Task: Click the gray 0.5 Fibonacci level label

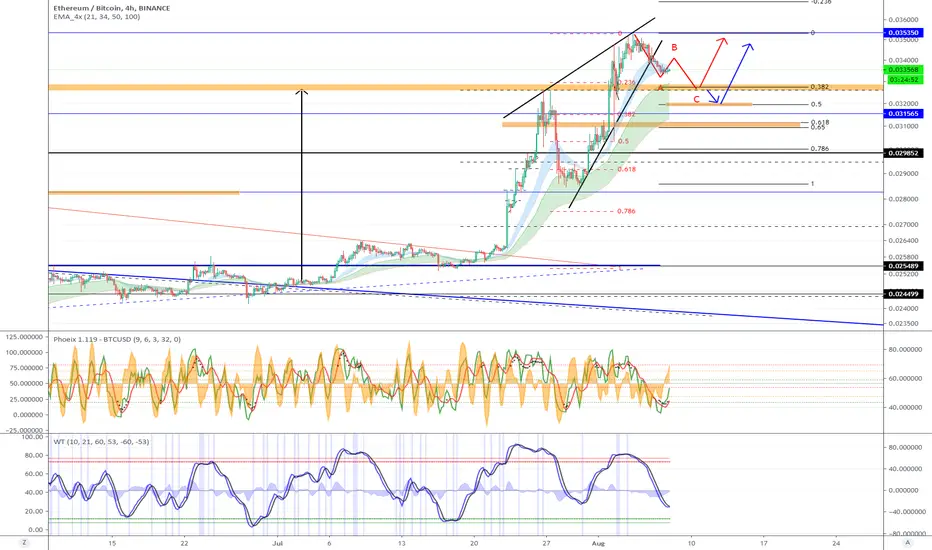Action: click(816, 104)
